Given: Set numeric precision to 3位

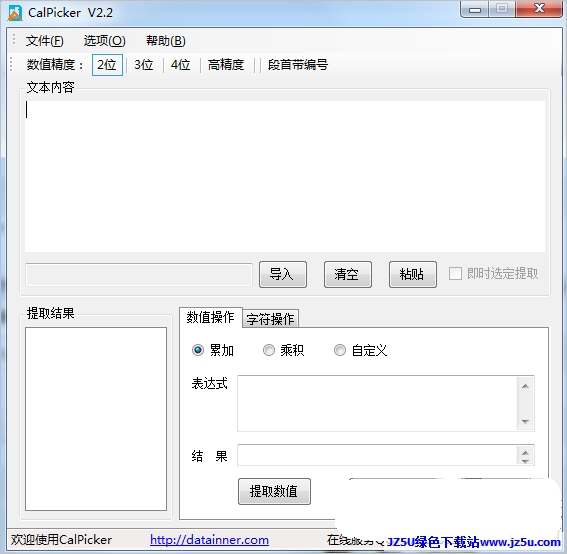Looking at the screenshot, I should coord(144,65).
